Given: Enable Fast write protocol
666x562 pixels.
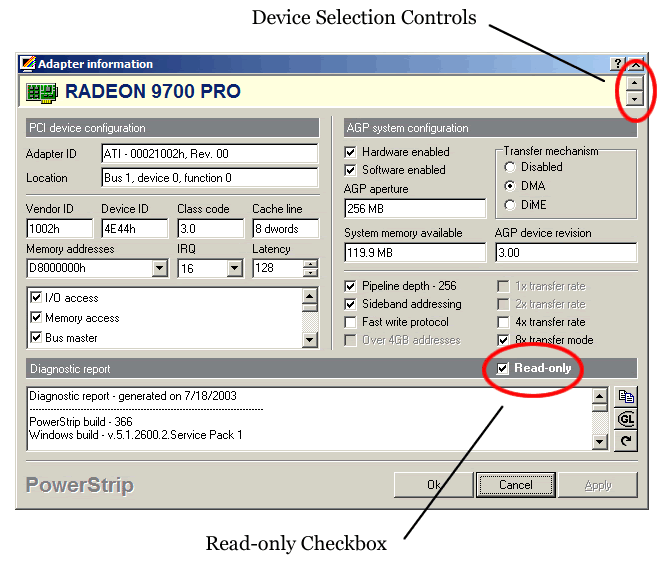Looking at the screenshot, I should click(350, 322).
